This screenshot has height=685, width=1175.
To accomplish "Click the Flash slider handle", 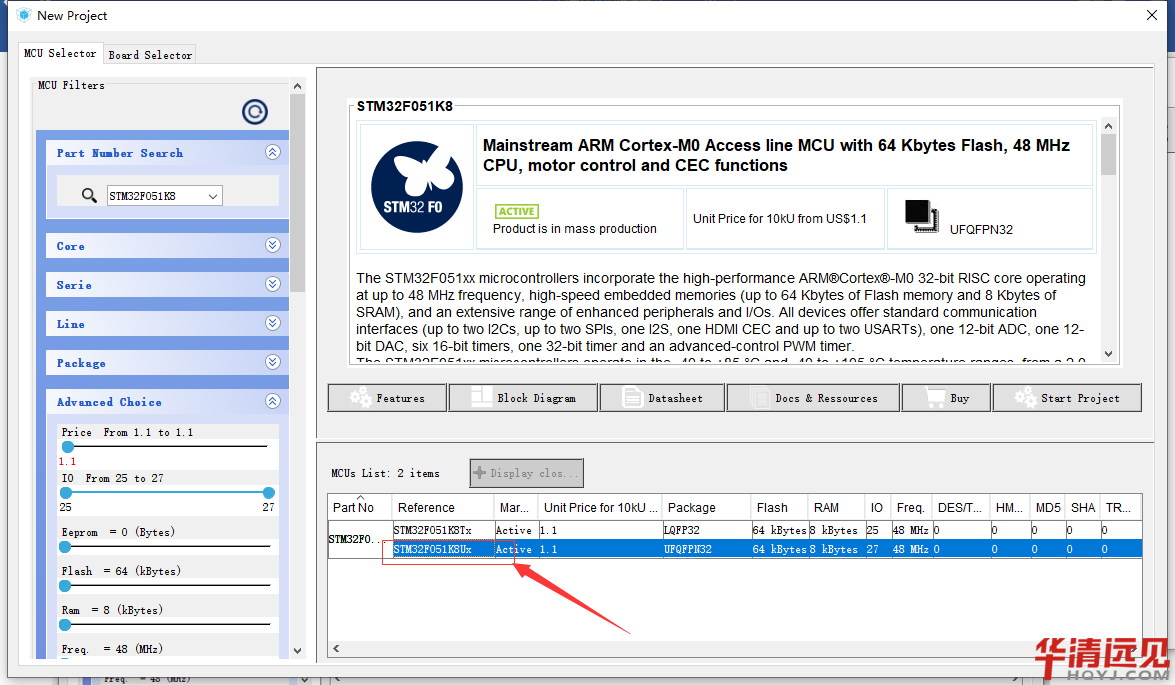I will click(x=65, y=585).
